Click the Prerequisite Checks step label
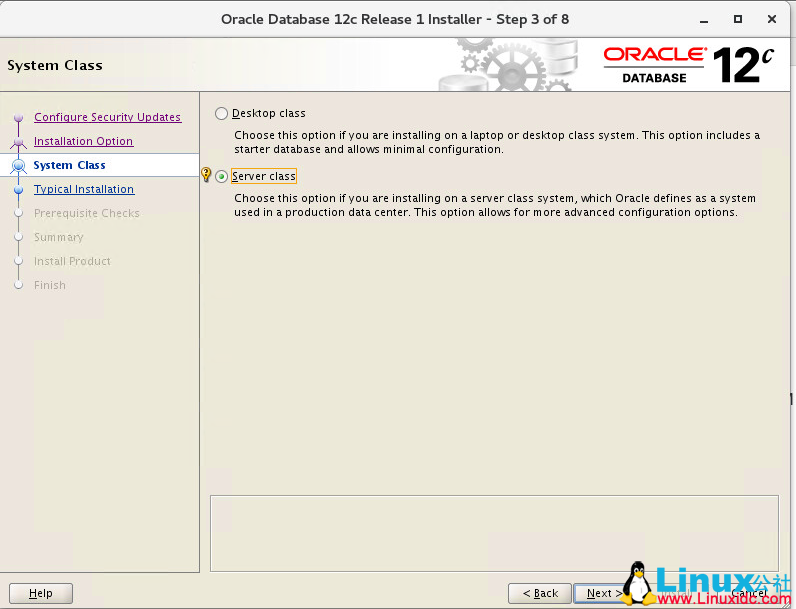796x609 pixels. [x=87, y=213]
